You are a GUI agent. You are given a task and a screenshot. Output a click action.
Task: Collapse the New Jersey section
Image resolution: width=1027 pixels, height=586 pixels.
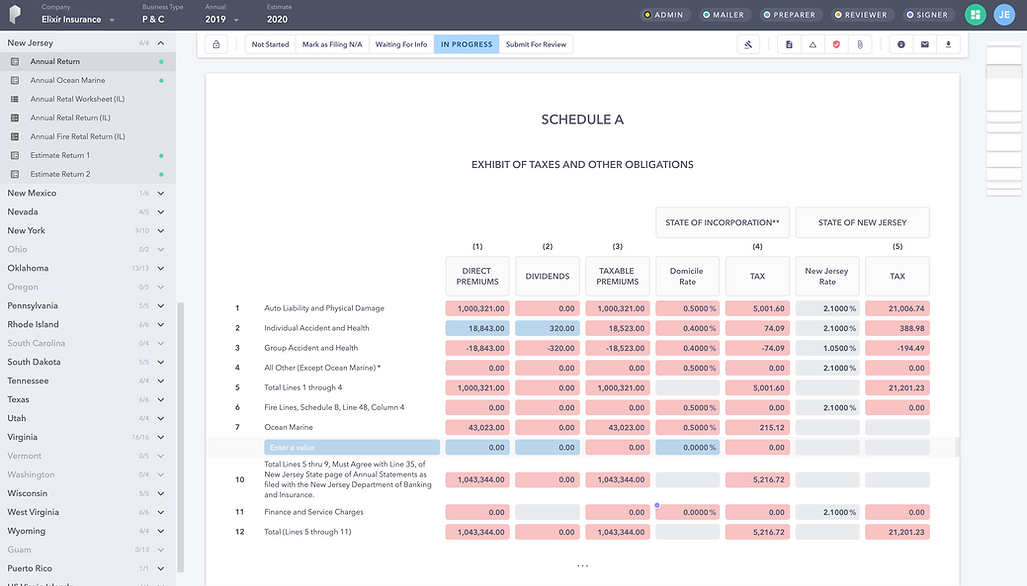click(160, 43)
